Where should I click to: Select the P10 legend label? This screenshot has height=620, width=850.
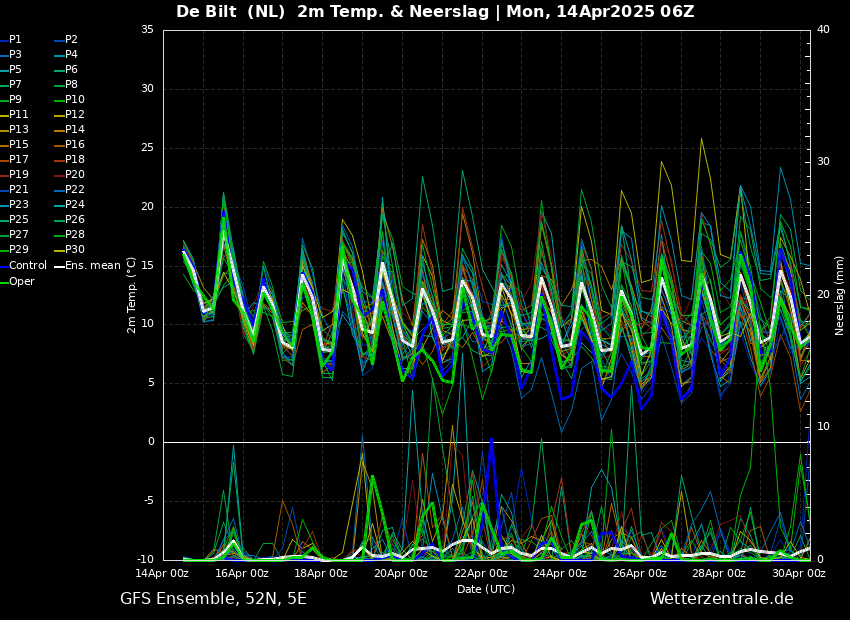(75, 100)
